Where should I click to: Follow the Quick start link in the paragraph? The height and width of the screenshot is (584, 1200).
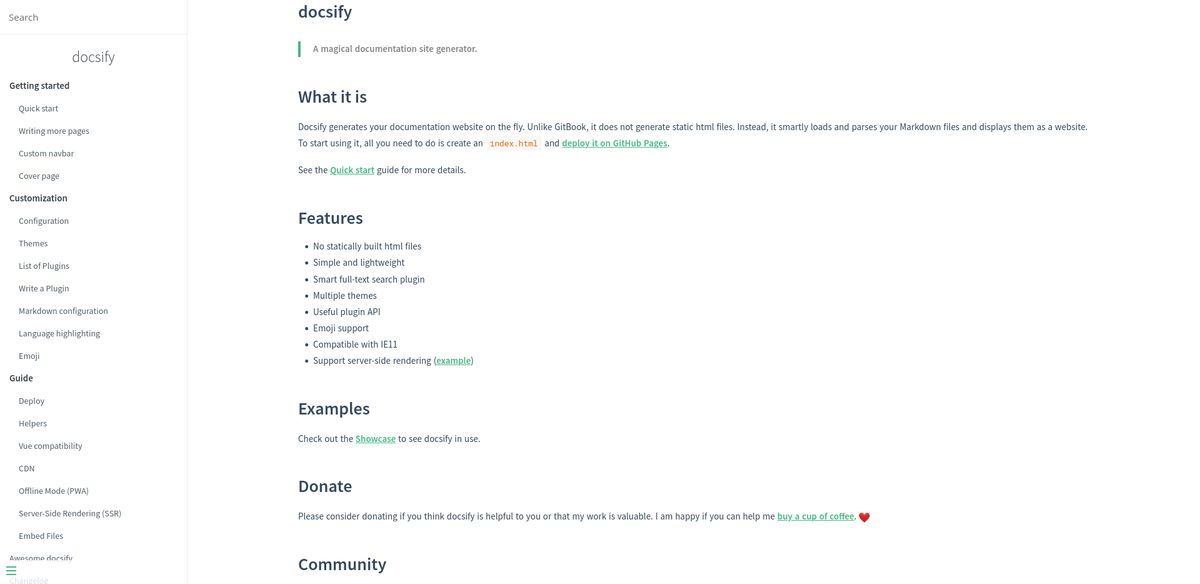[x=352, y=170]
